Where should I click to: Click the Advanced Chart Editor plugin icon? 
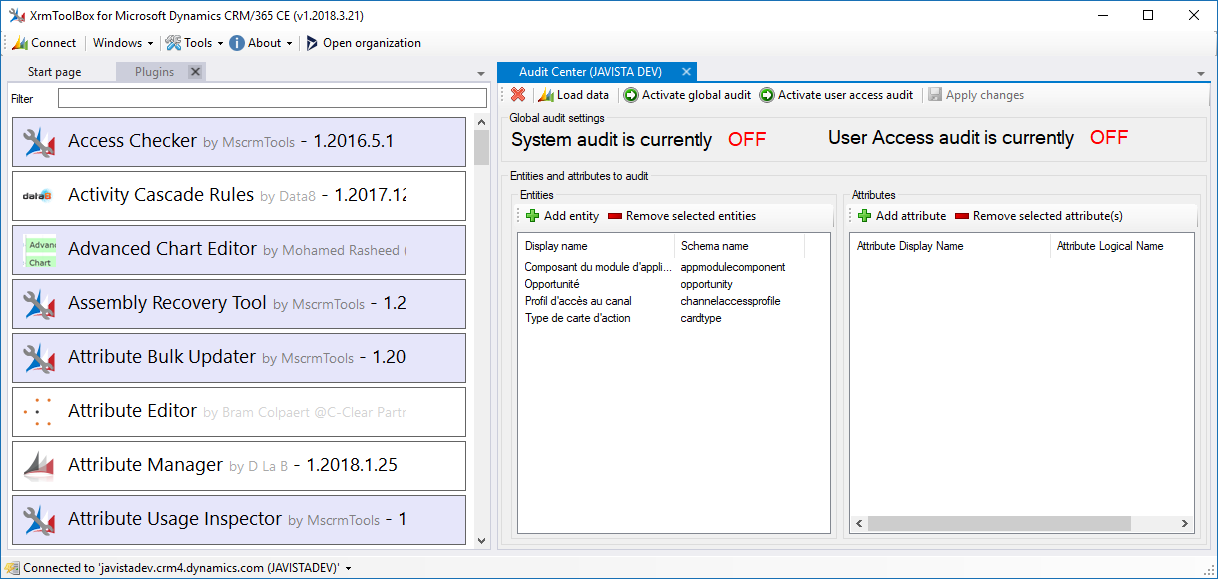(40, 250)
